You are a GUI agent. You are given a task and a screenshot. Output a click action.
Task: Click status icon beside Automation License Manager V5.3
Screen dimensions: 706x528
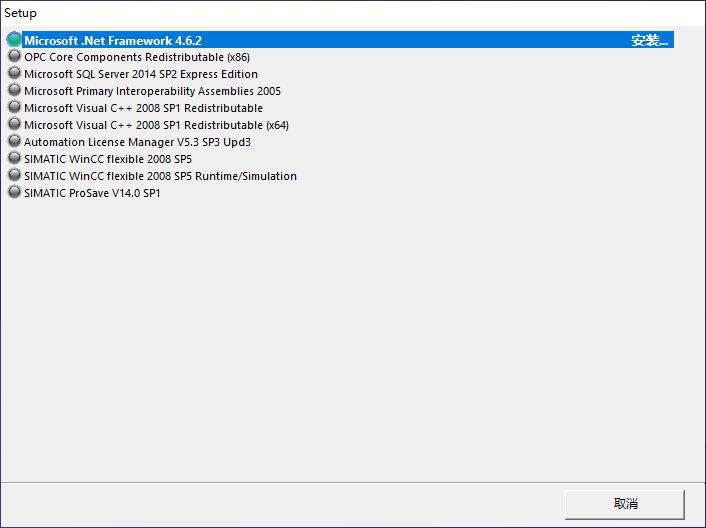click(x=14, y=142)
